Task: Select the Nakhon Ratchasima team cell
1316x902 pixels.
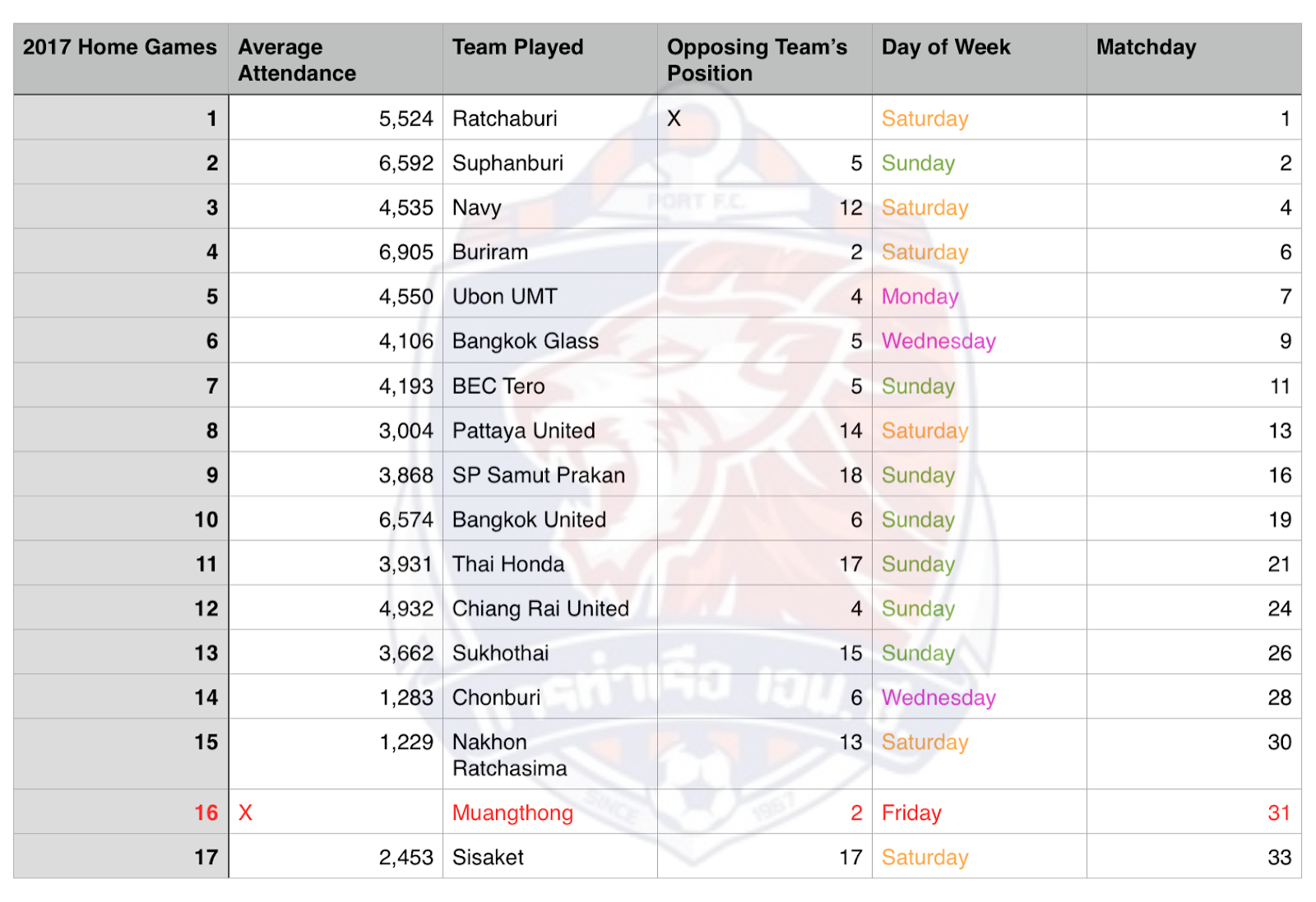Action: (550, 755)
